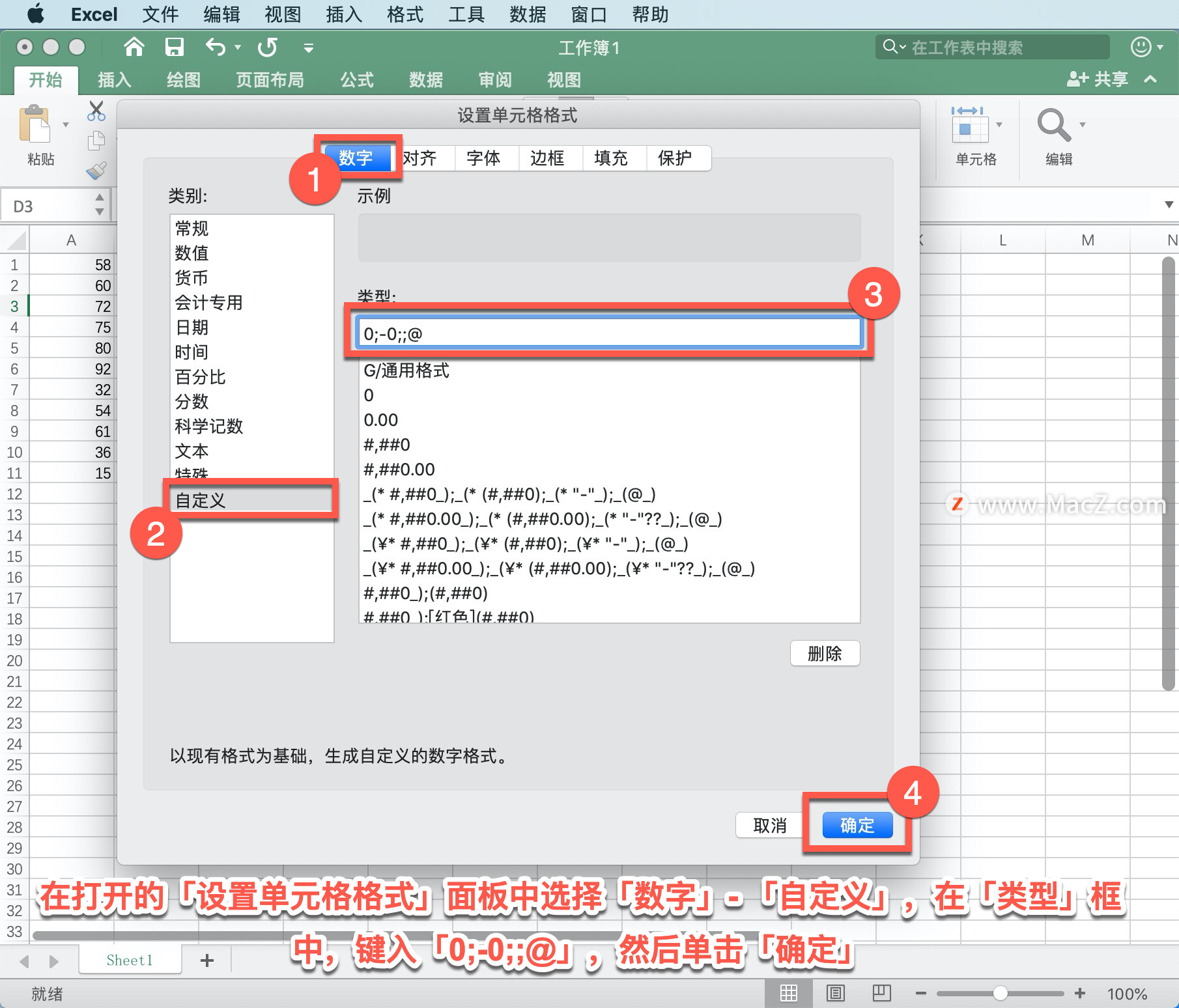Switch to the 字体 tab
The height and width of the screenshot is (1008, 1179).
tap(484, 158)
